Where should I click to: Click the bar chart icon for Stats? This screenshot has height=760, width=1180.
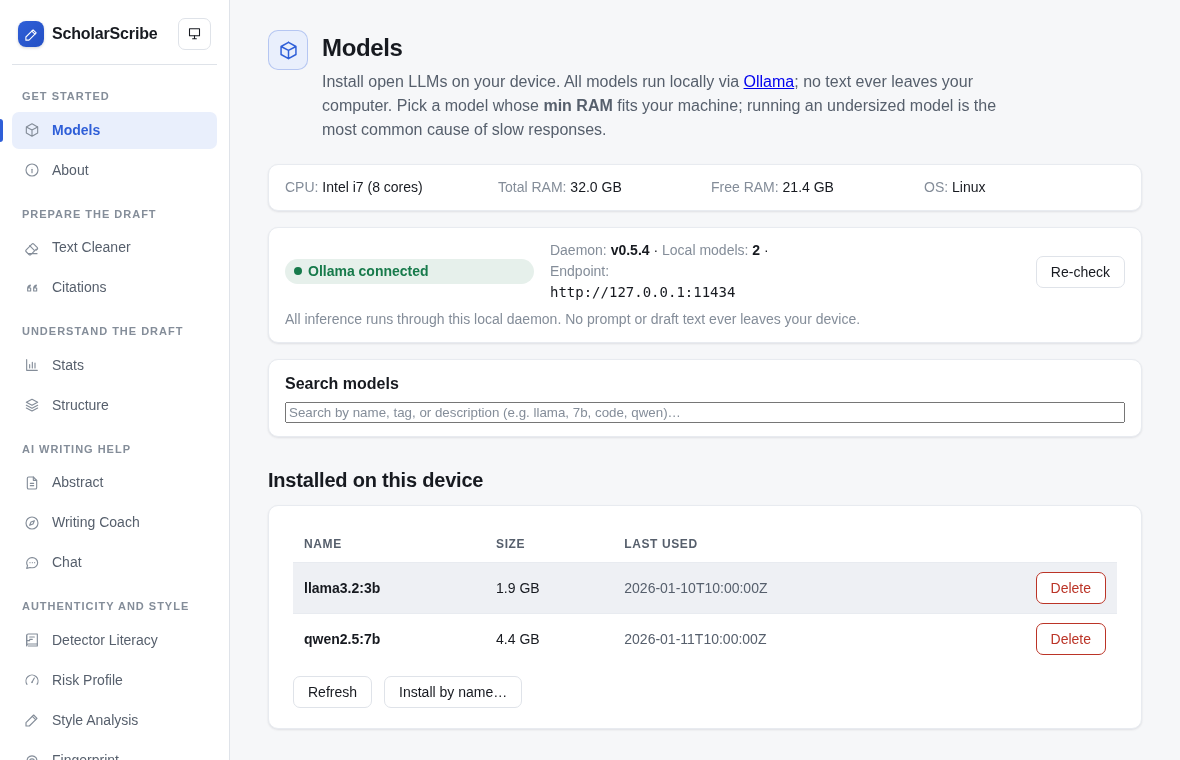(x=32, y=365)
